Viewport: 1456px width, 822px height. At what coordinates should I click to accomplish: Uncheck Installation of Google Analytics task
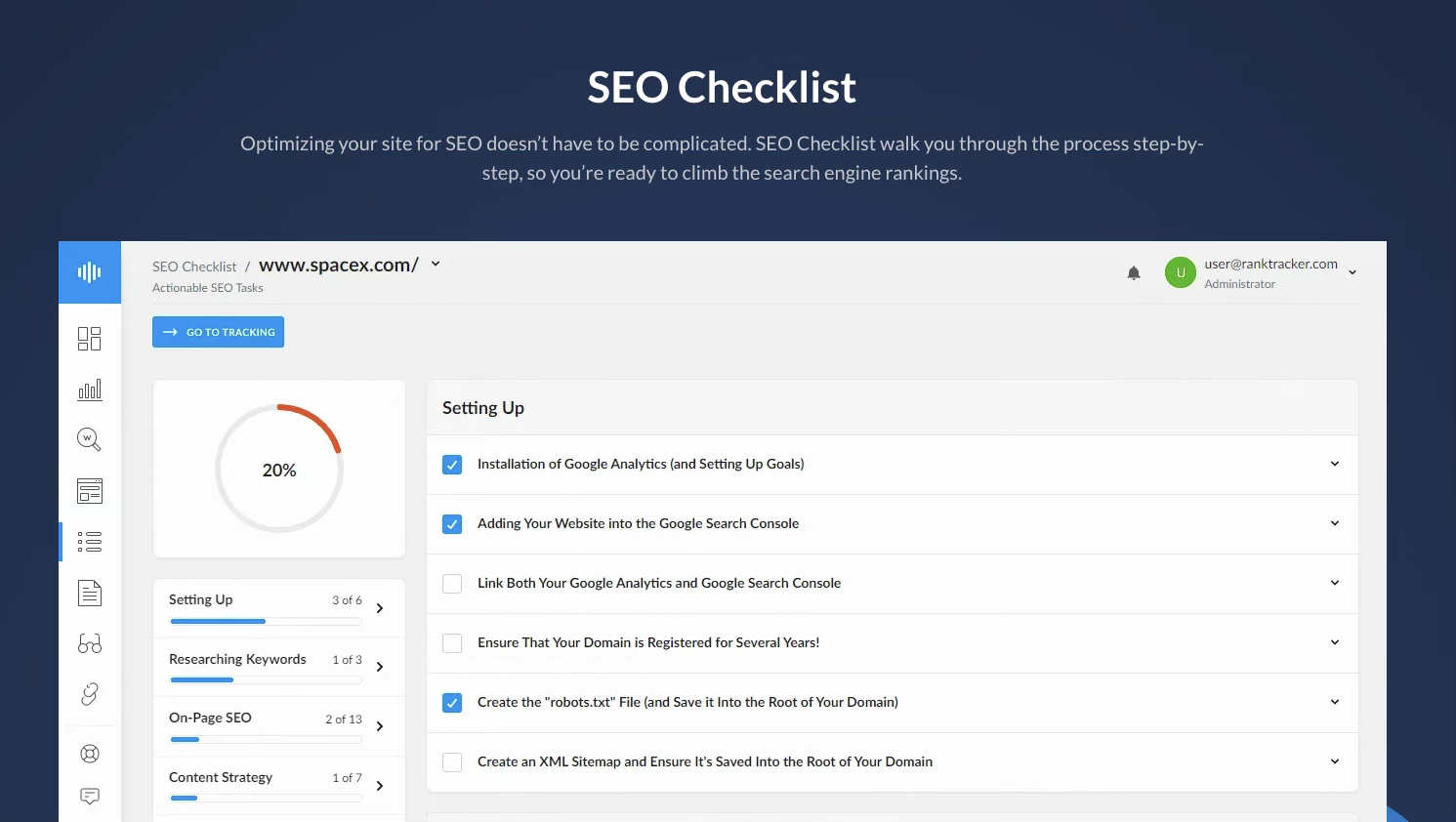tap(452, 465)
